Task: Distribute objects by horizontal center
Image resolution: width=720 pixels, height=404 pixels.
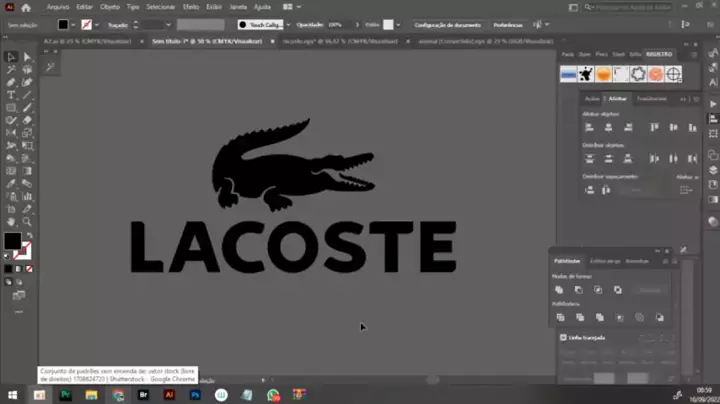Action: (673, 159)
